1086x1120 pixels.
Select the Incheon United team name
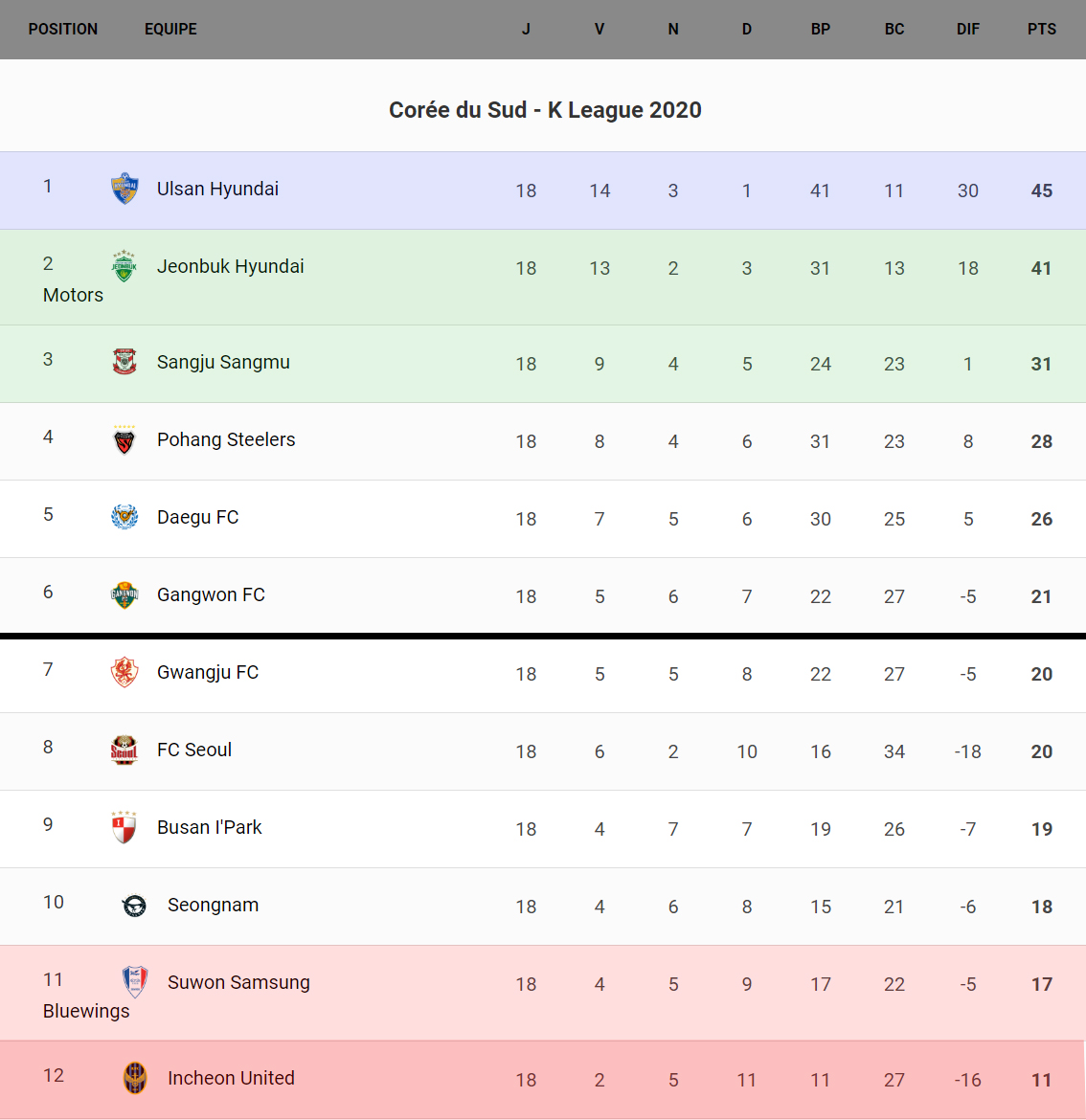pos(231,1078)
